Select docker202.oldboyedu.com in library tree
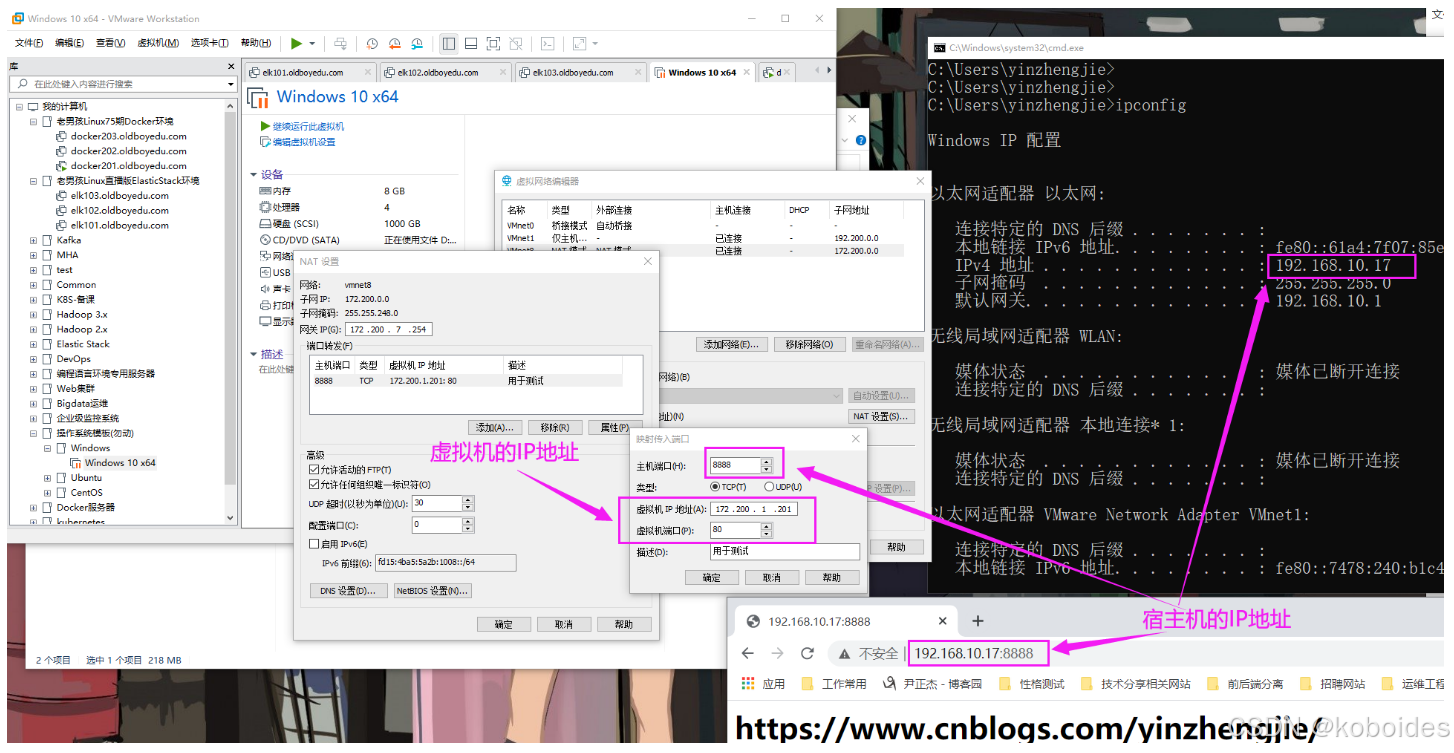1454x753 pixels. tap(128, 151)
